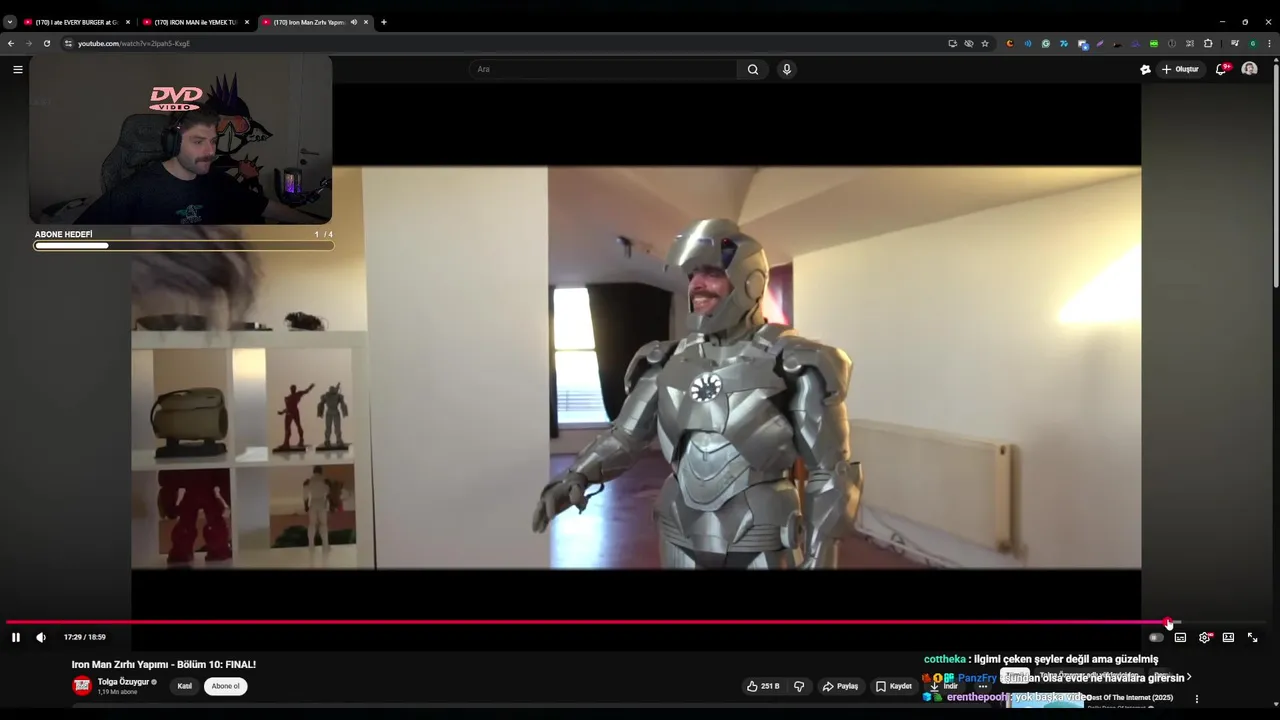
Task: Open the account avatar menu
Action: 1249,69
